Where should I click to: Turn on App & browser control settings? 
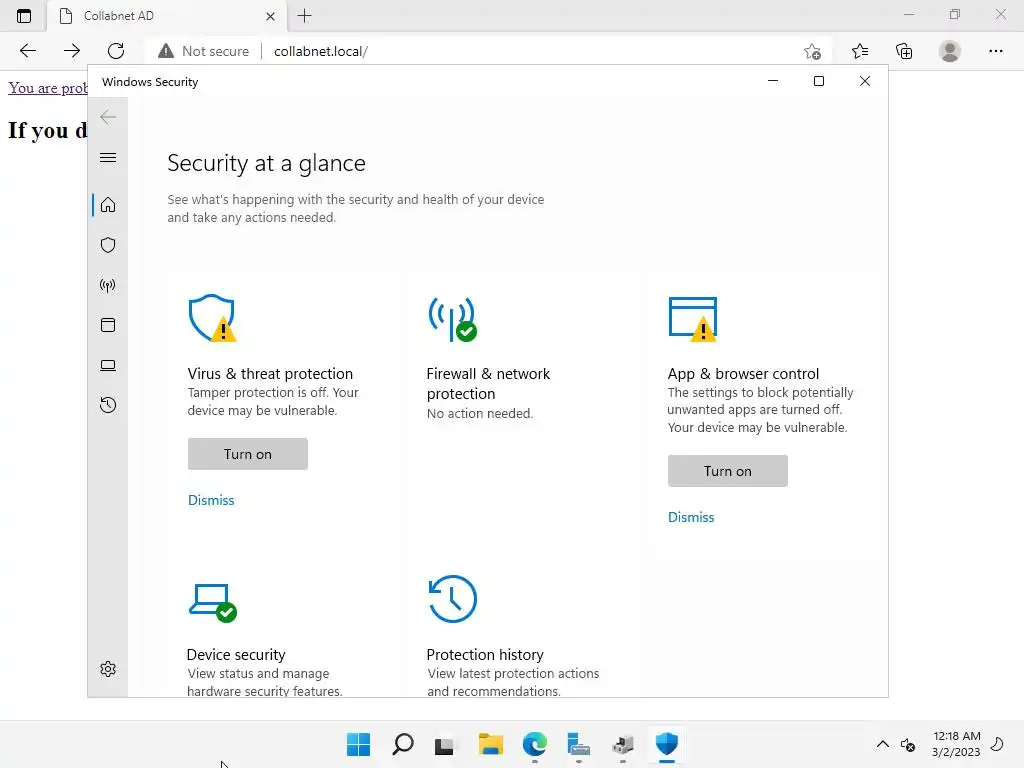(x=728, y=471)
